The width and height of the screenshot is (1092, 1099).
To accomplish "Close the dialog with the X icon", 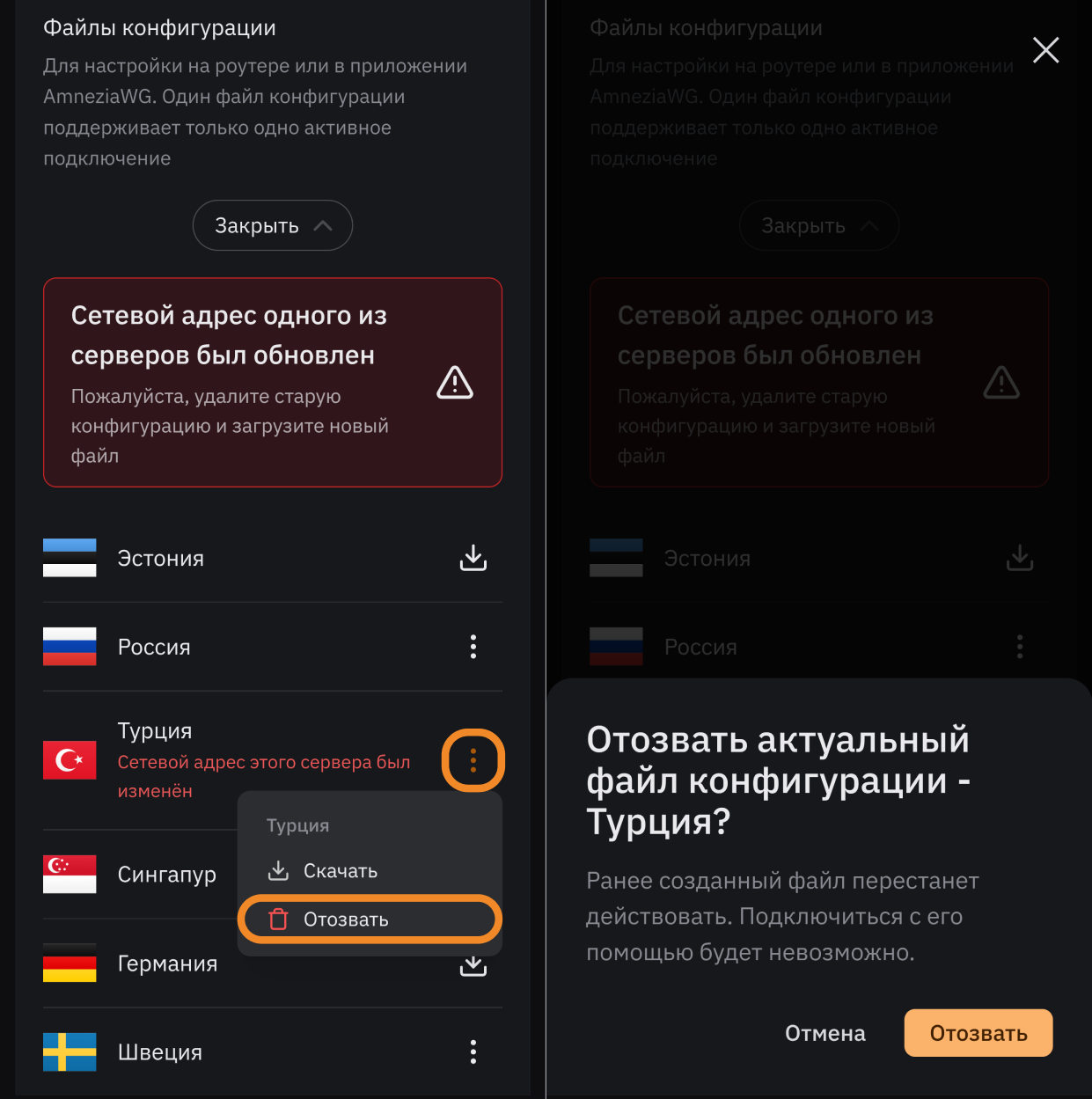I will [1045, 50].
